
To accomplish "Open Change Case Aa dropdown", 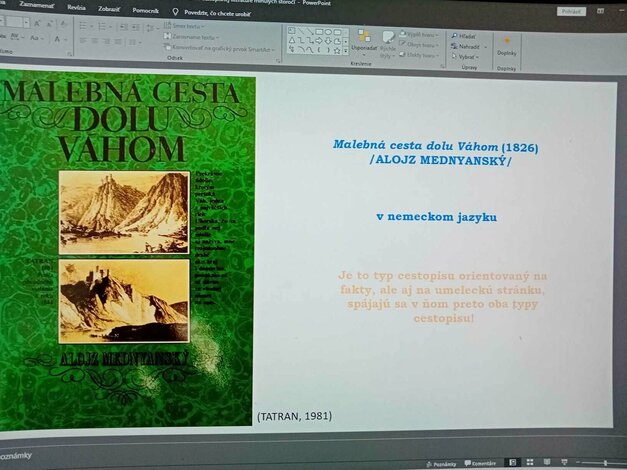I will [36, 38].
